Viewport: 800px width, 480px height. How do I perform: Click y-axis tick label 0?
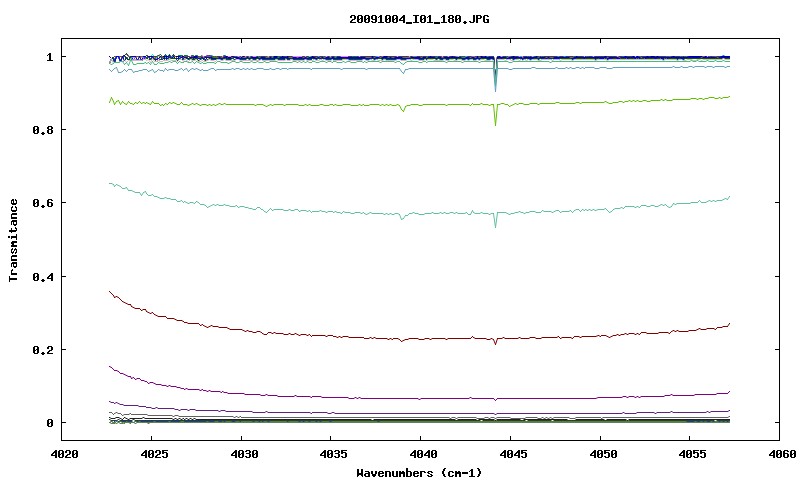[49, 423]
